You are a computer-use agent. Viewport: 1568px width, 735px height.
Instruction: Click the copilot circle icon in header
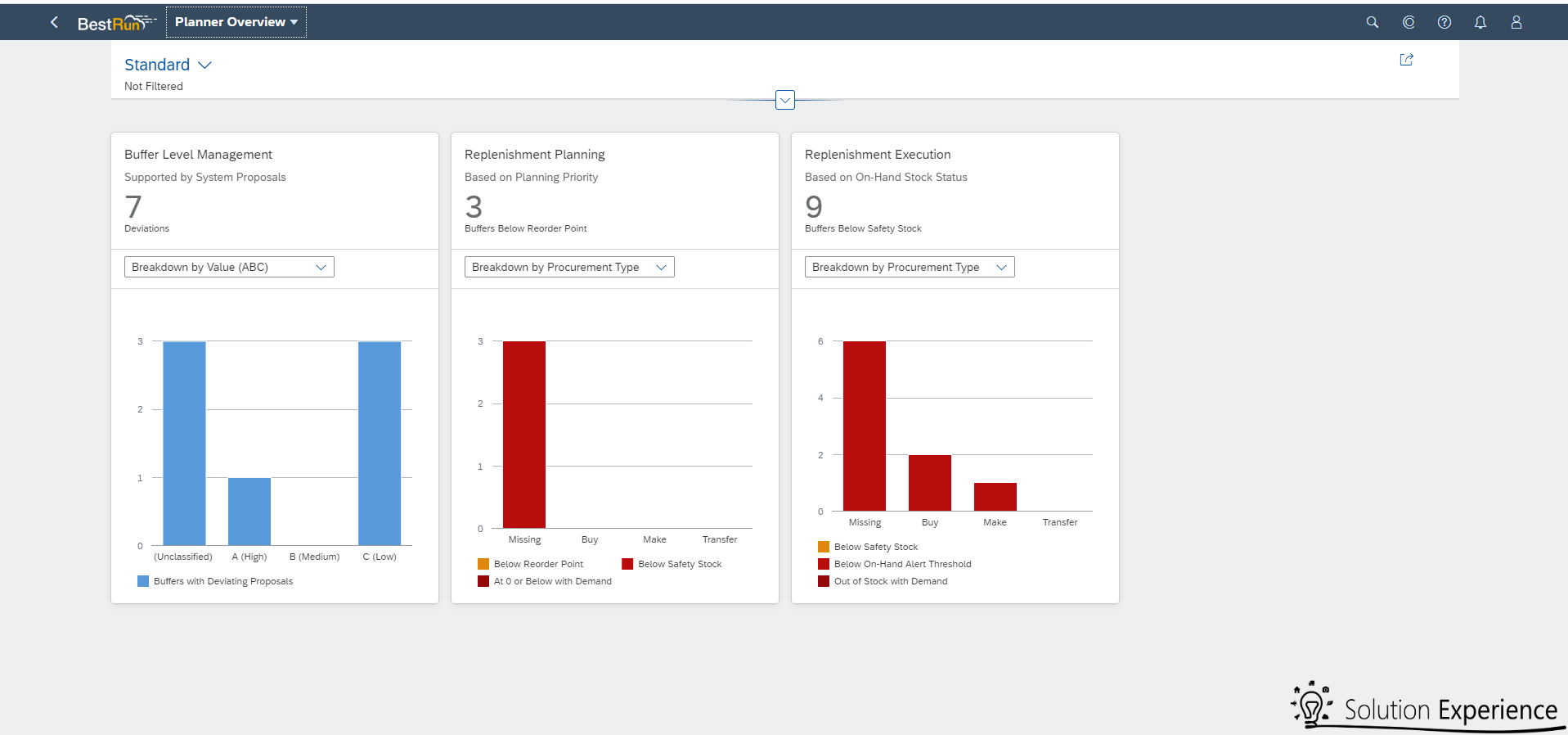1408,22
